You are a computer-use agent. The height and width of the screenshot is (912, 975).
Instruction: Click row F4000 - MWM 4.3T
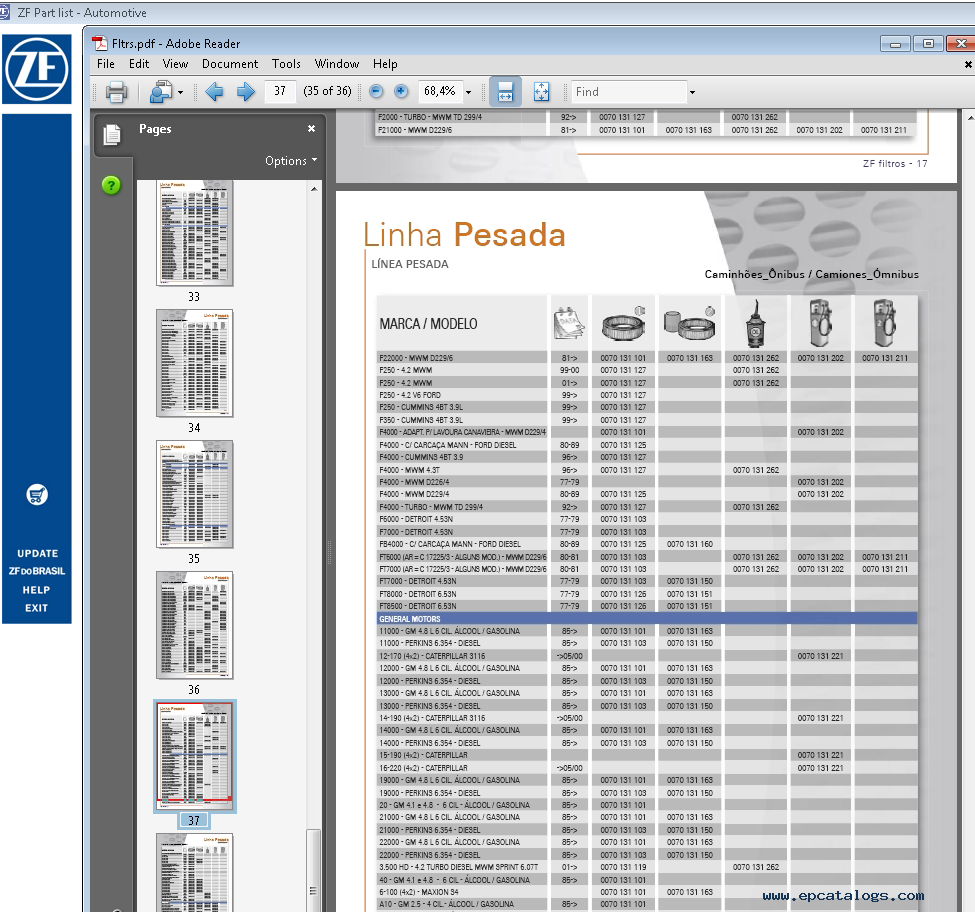pos(647,470)
